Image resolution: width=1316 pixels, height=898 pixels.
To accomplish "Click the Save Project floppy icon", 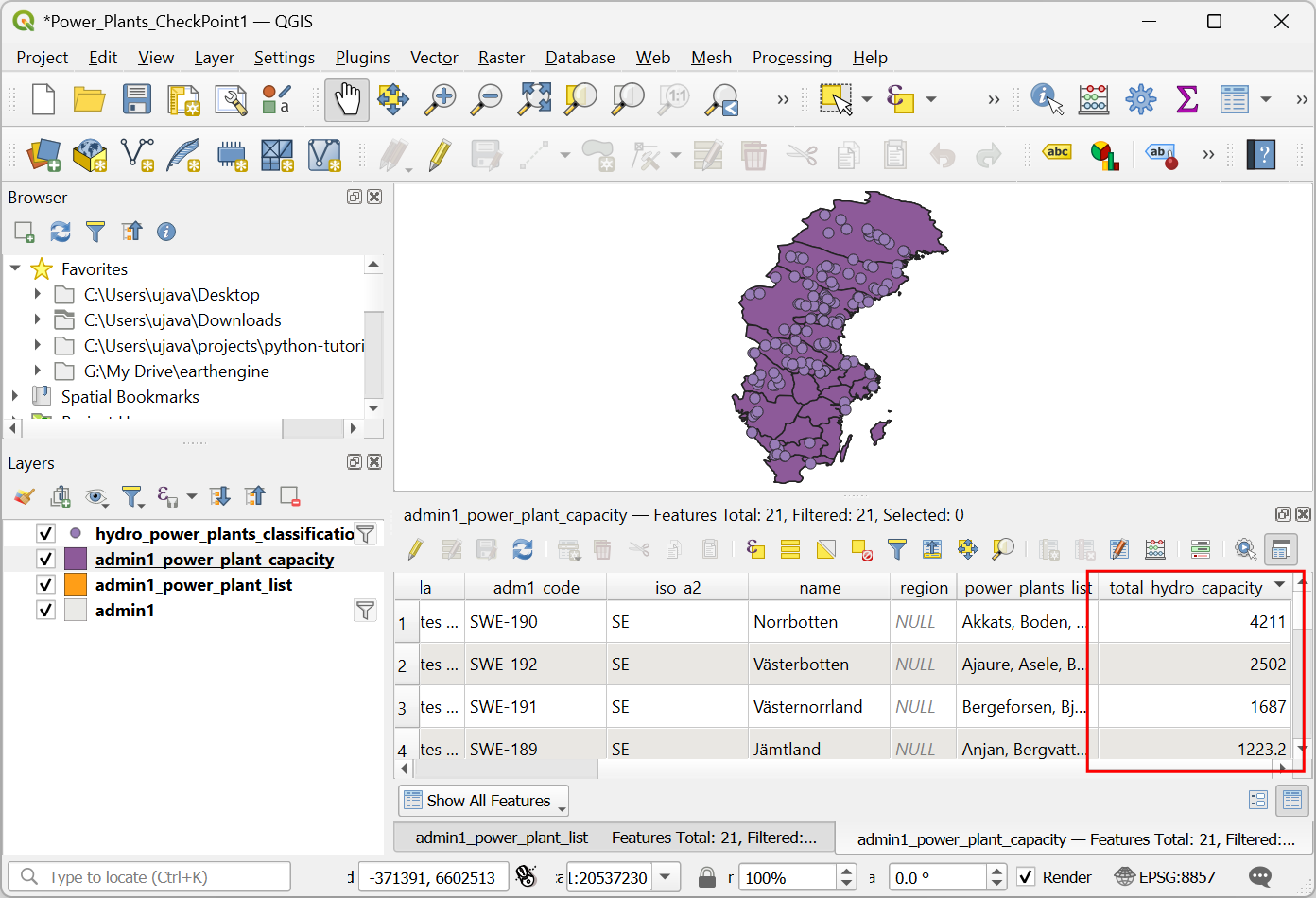I will point(137,99).
